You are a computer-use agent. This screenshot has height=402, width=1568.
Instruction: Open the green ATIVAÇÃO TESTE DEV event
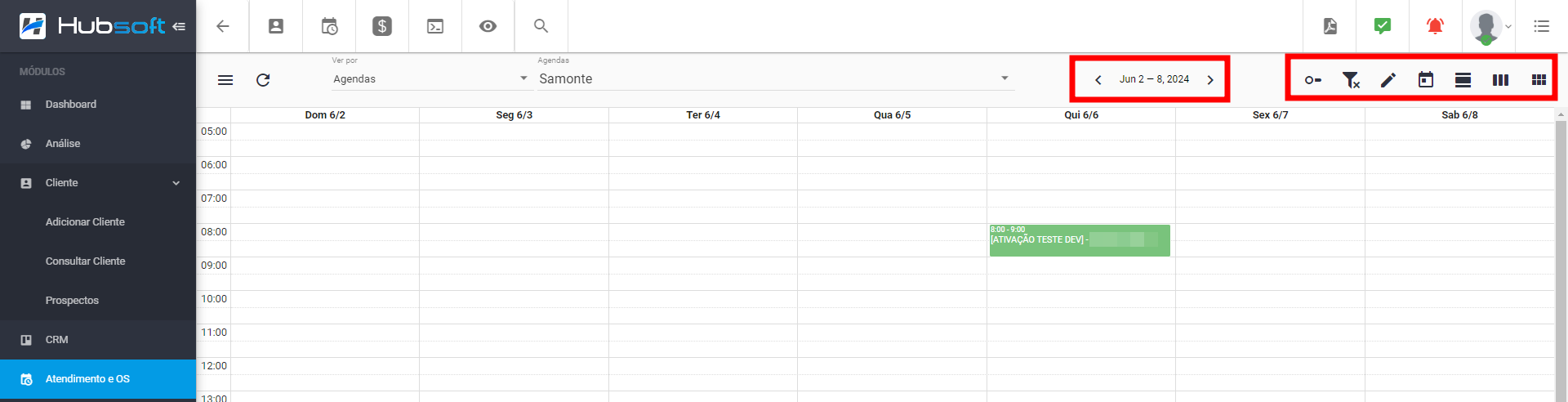[x=1080, y=240]
